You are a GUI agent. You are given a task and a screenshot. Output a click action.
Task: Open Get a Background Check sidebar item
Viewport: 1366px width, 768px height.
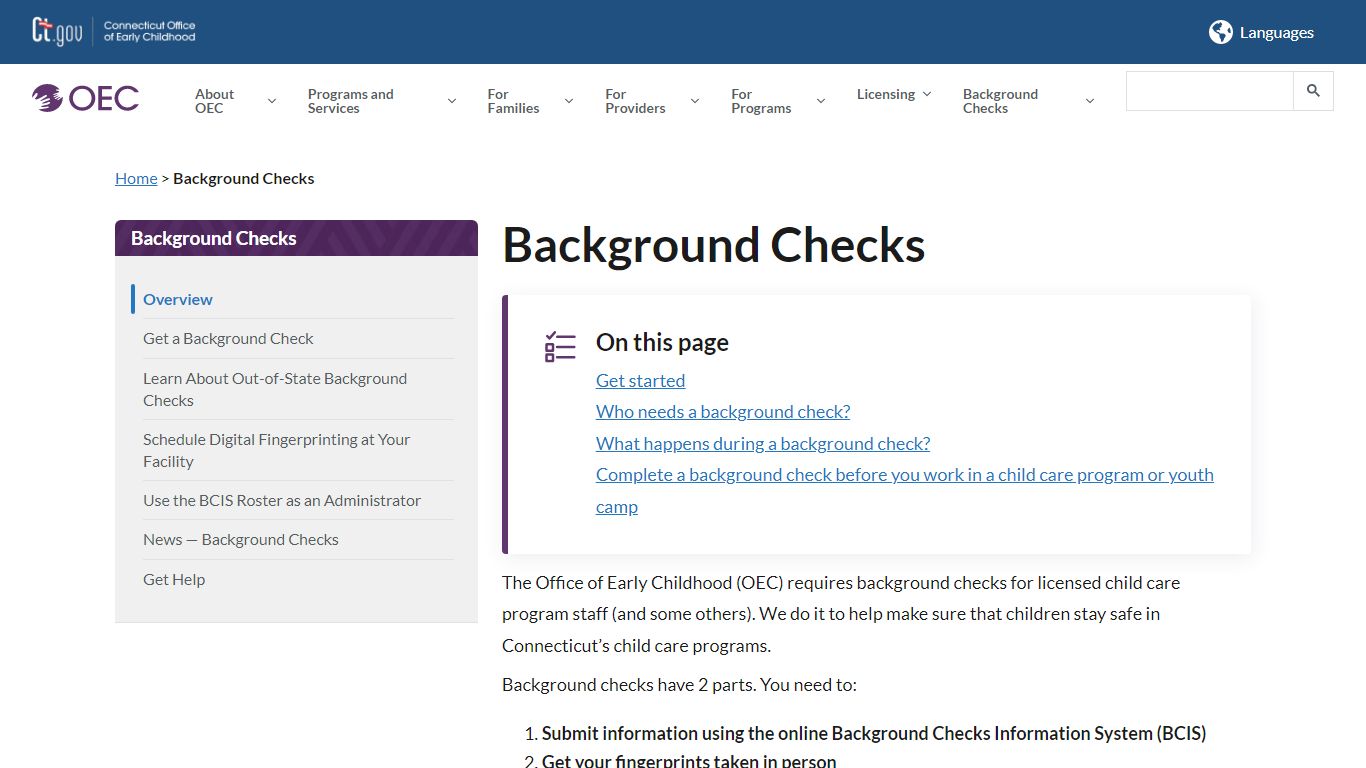228,338
